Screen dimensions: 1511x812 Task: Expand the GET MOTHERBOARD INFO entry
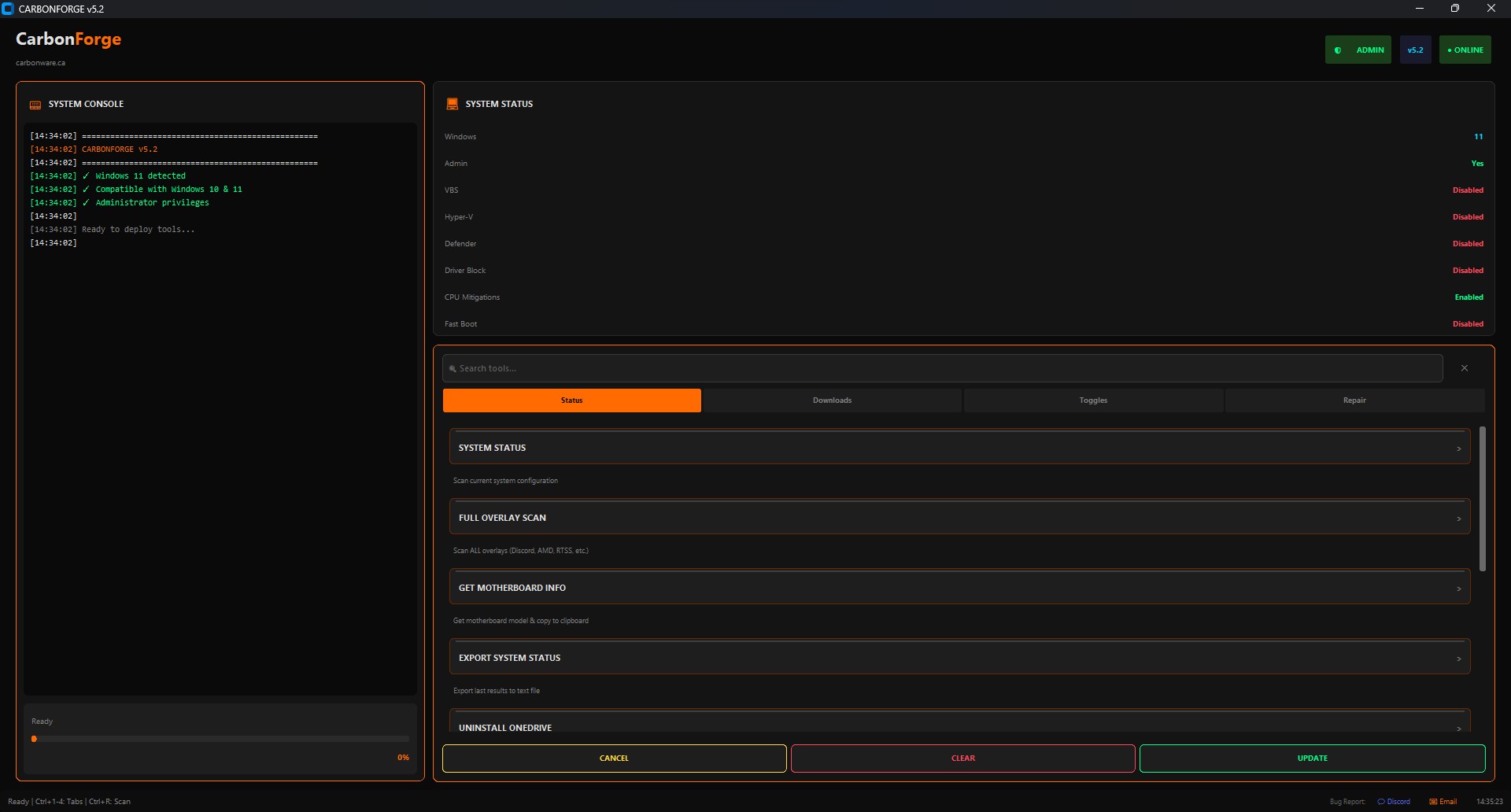click(x=959, y=586)
